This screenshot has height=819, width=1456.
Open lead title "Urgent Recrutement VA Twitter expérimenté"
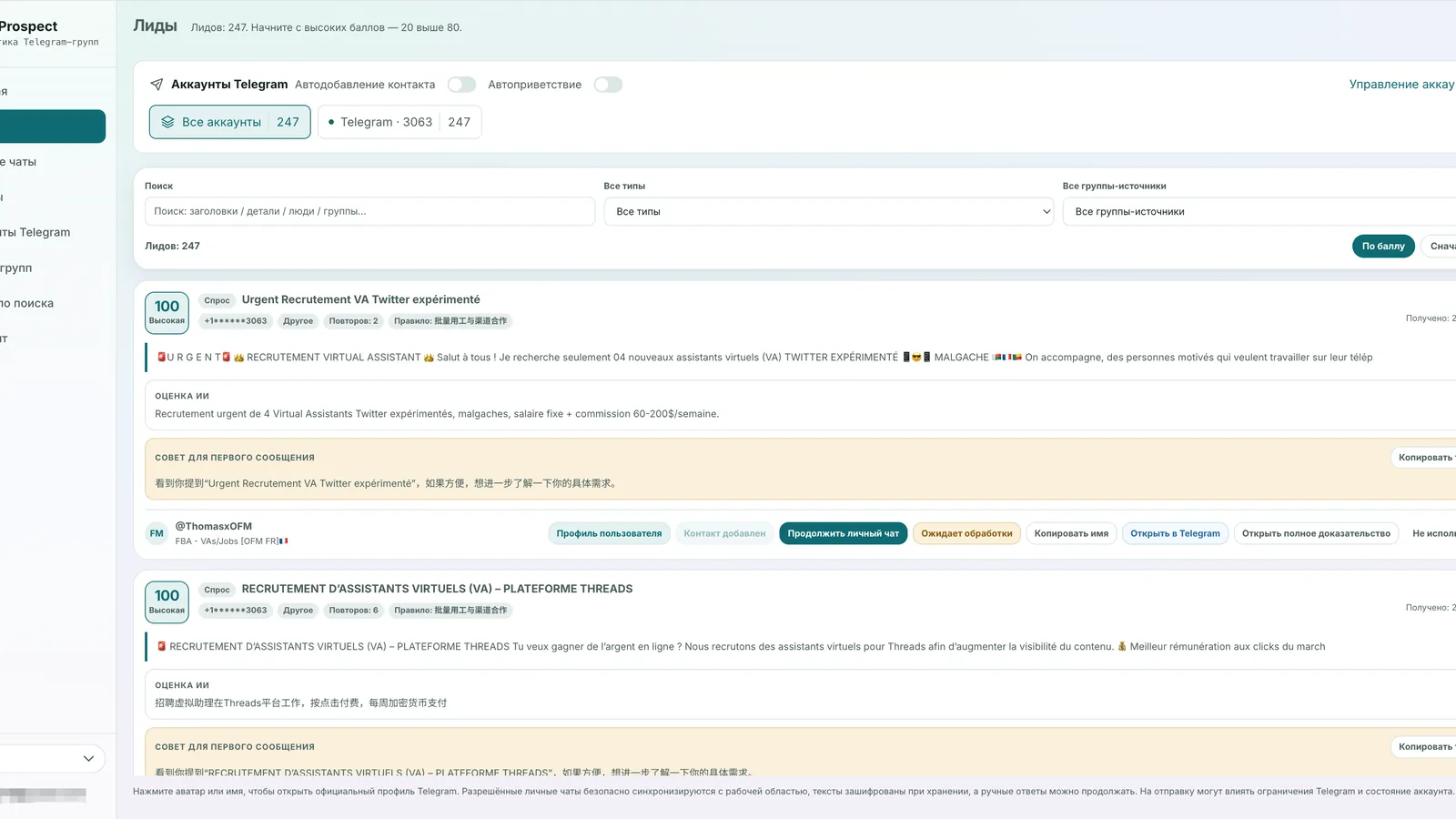pyautogui.click(x=360, y=299)
